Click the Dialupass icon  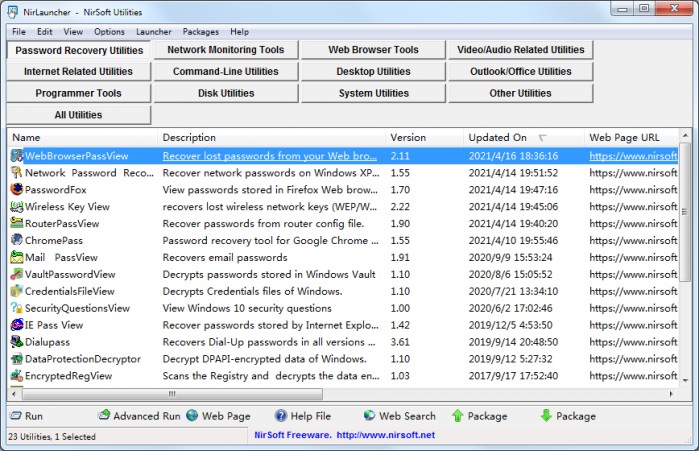(16, 342)
